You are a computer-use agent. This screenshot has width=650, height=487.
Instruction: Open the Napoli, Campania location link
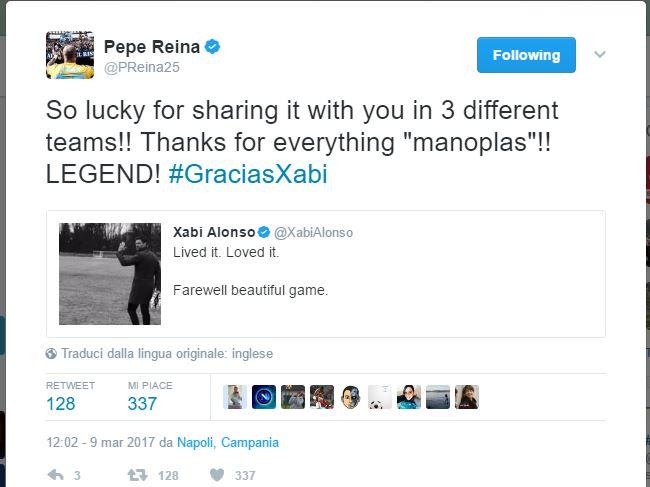pyautogui.click(x=228, y=442)
